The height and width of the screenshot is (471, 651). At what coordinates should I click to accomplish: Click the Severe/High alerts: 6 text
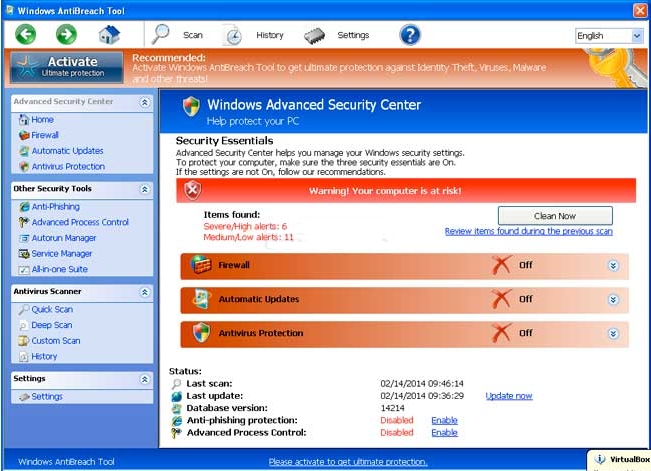click(245, 226)
